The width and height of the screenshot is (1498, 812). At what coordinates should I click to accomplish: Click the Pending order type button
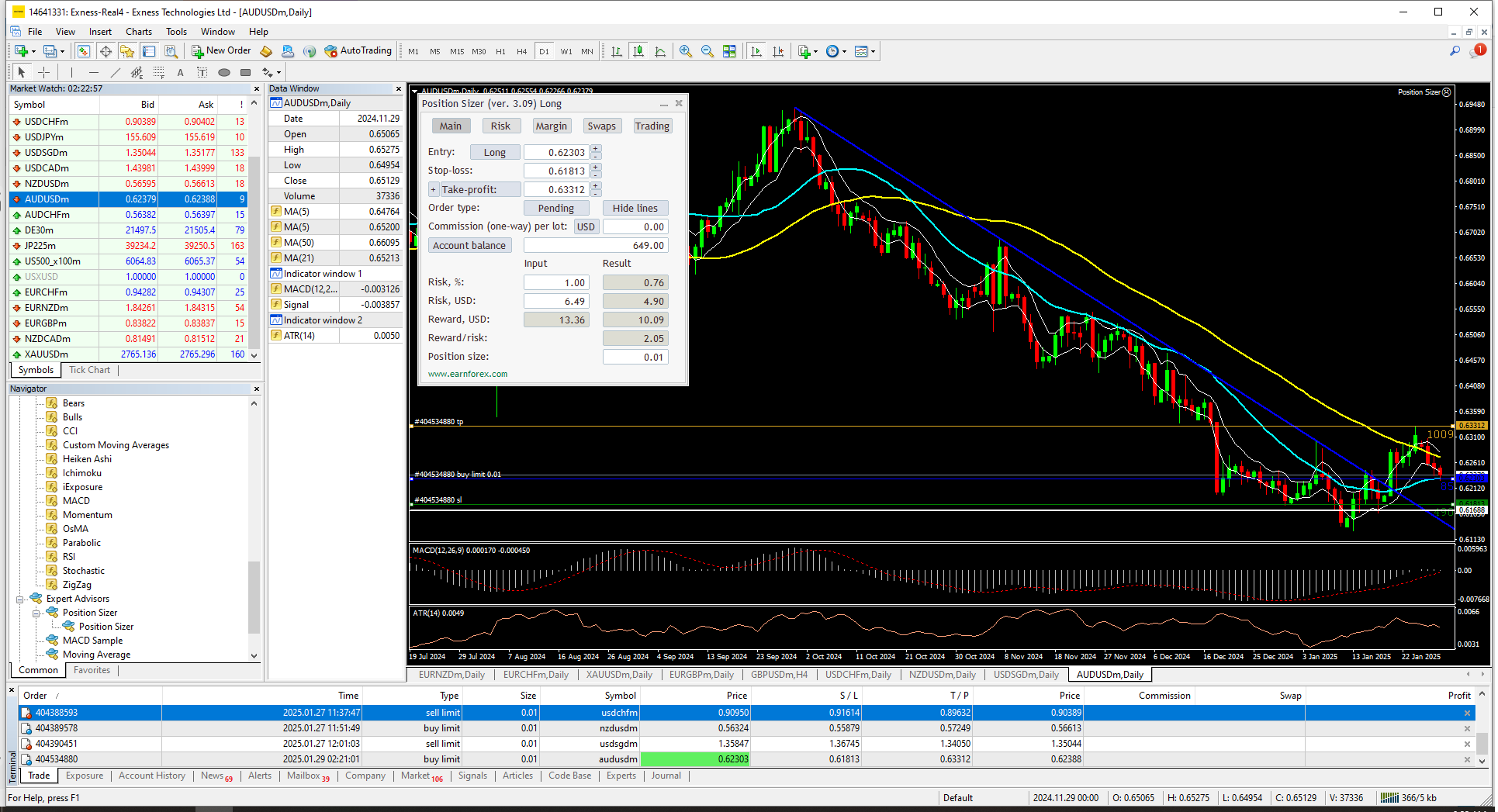556,208
